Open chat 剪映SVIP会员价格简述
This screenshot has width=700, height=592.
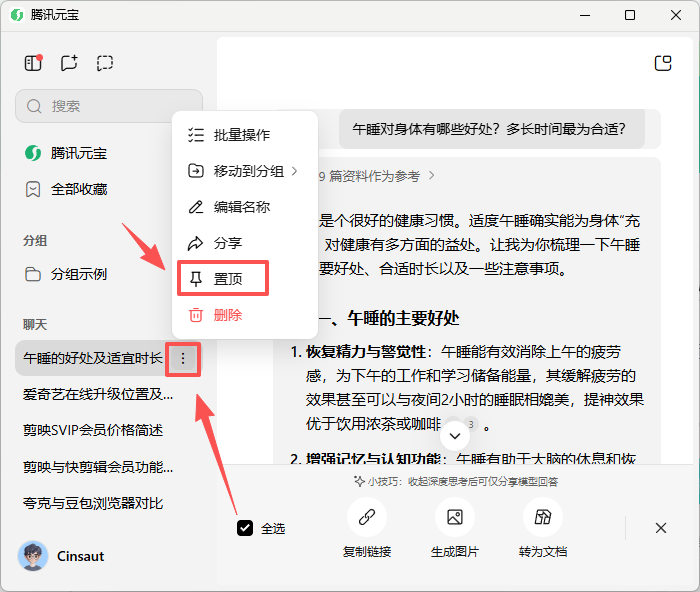93,430
